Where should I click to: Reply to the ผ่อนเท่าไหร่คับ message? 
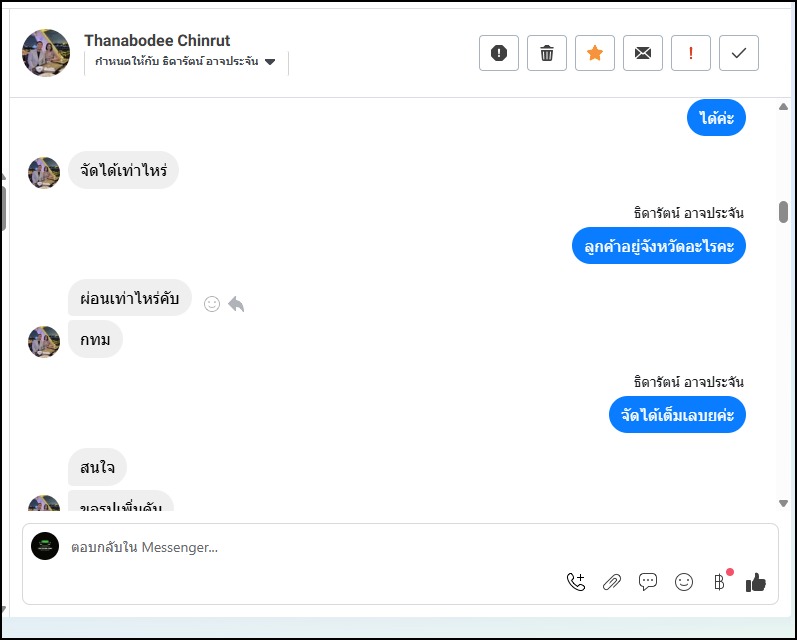(x=236, y=304)
